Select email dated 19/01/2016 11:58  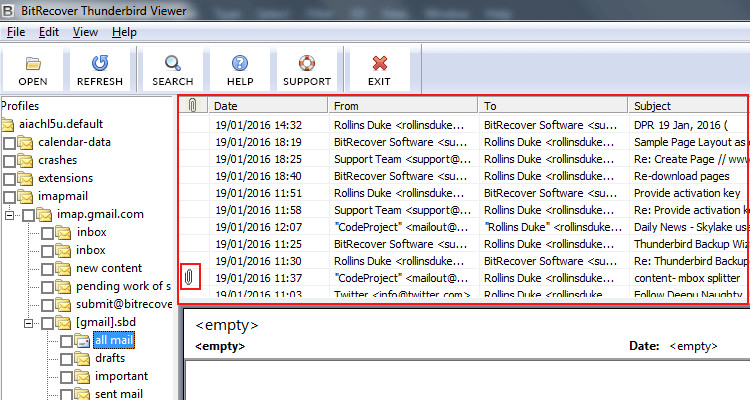463,210
